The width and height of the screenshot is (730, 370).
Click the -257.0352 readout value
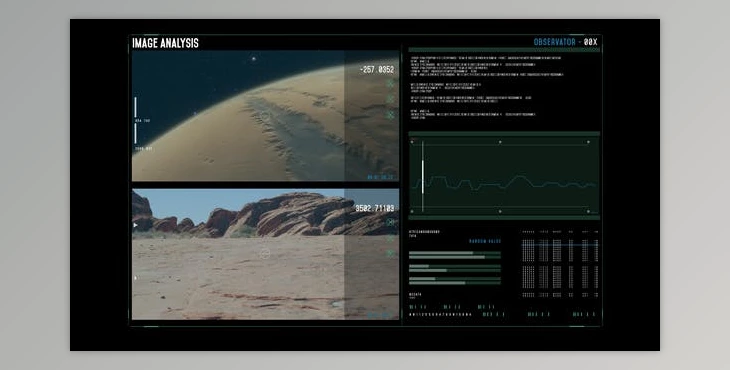coord(377,70)
